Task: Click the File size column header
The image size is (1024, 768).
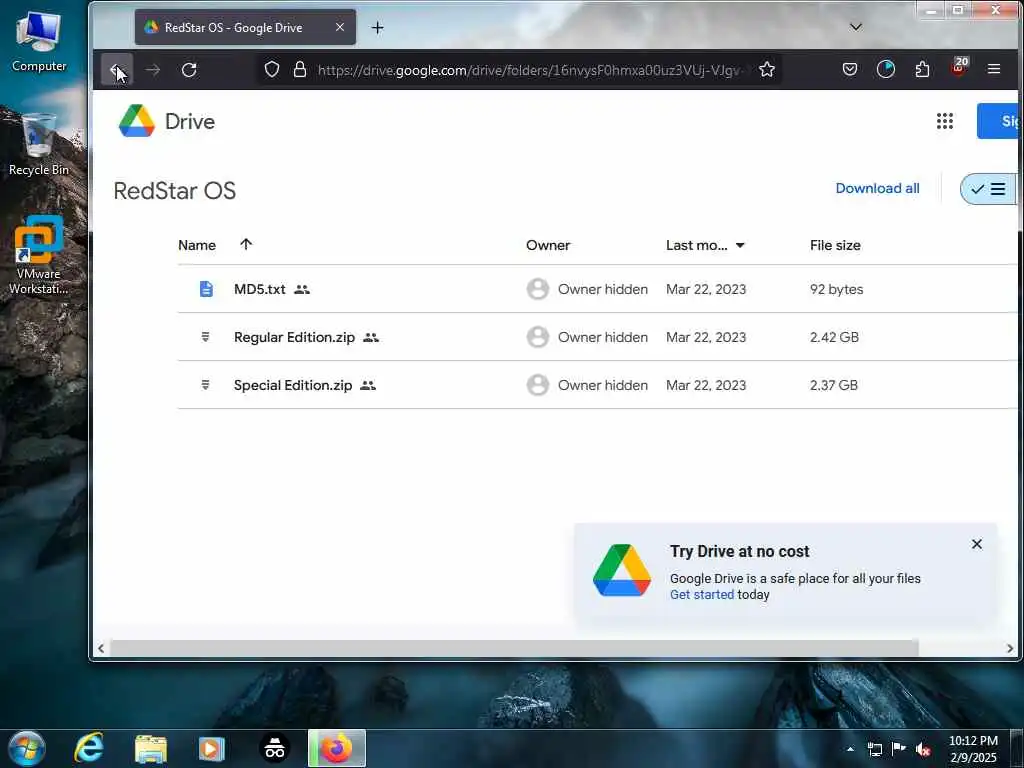Action: click(835, 245)
